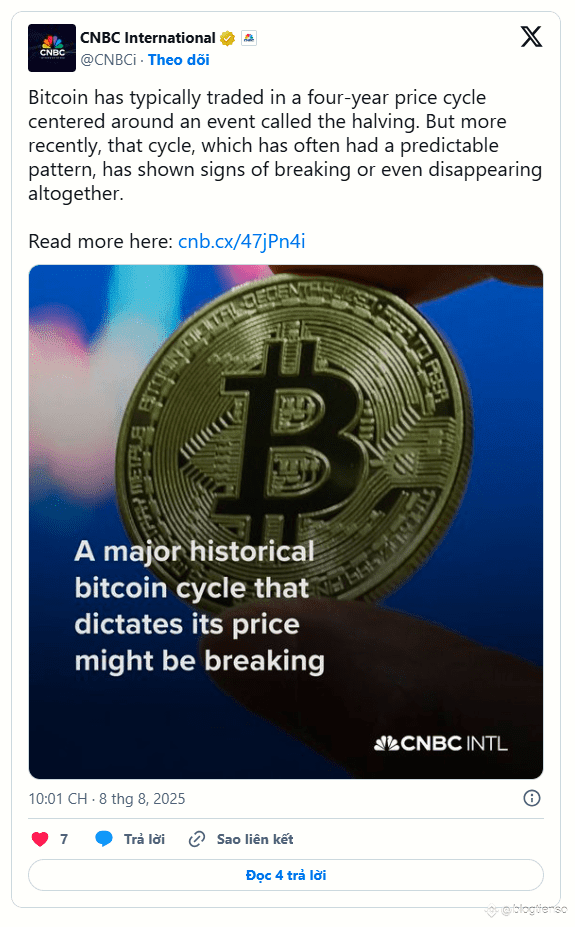This screenshot has height=927, width=575.
Task: Open CNBC International profile name
Action: (x=148, y=38)
